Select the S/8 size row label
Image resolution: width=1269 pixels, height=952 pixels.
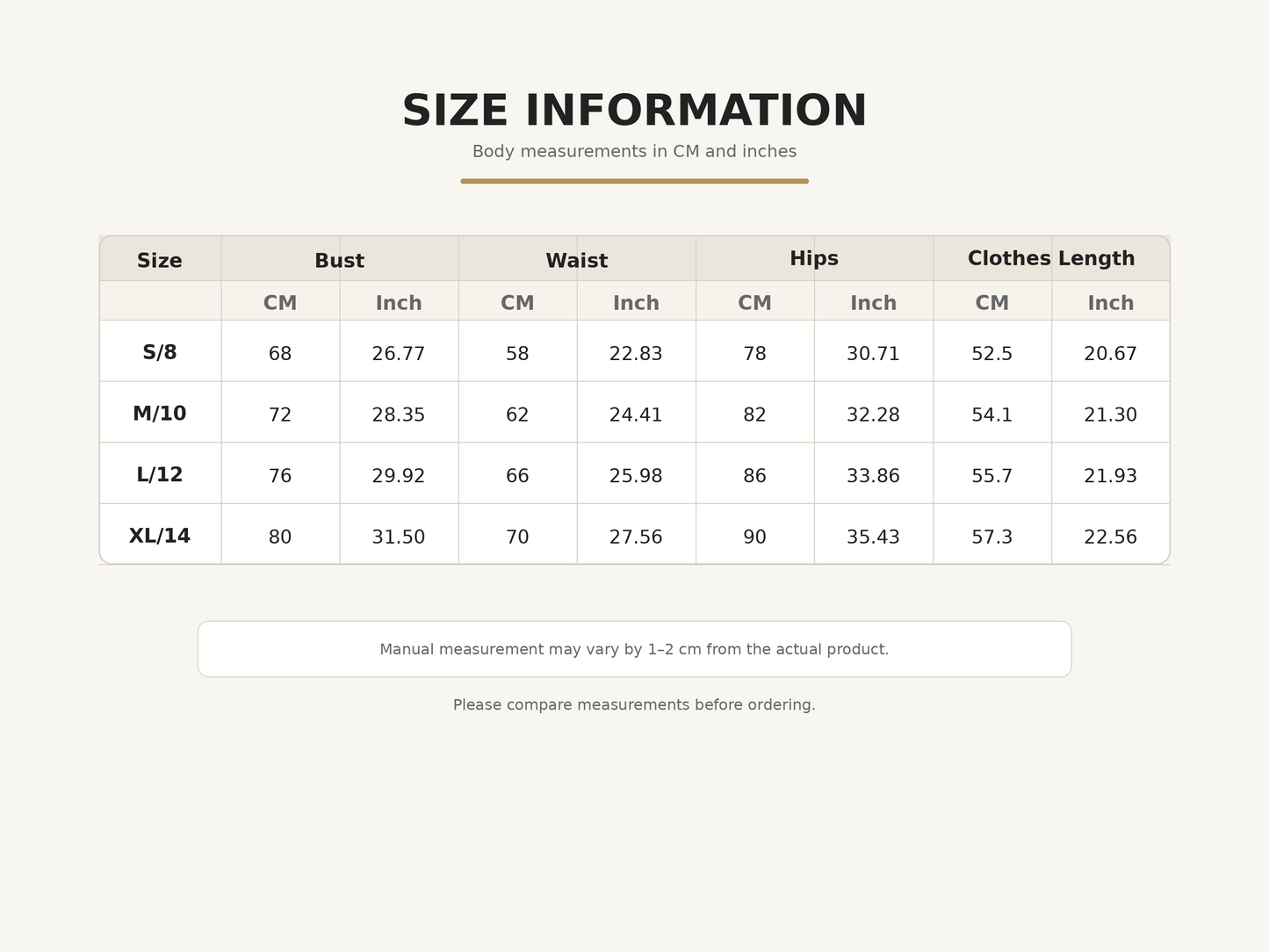pos(160,352)
